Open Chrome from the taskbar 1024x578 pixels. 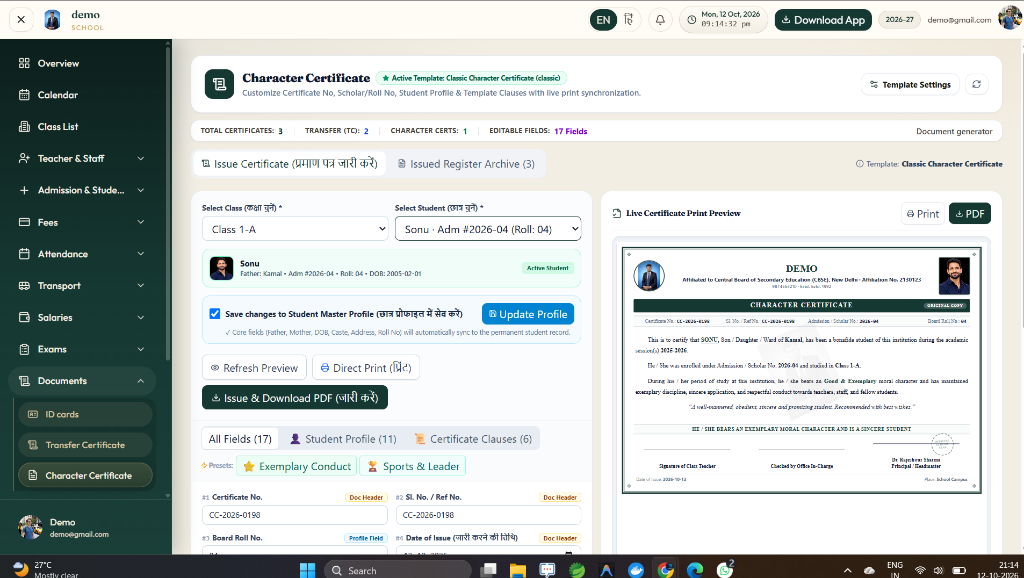(x=665, y=570)
